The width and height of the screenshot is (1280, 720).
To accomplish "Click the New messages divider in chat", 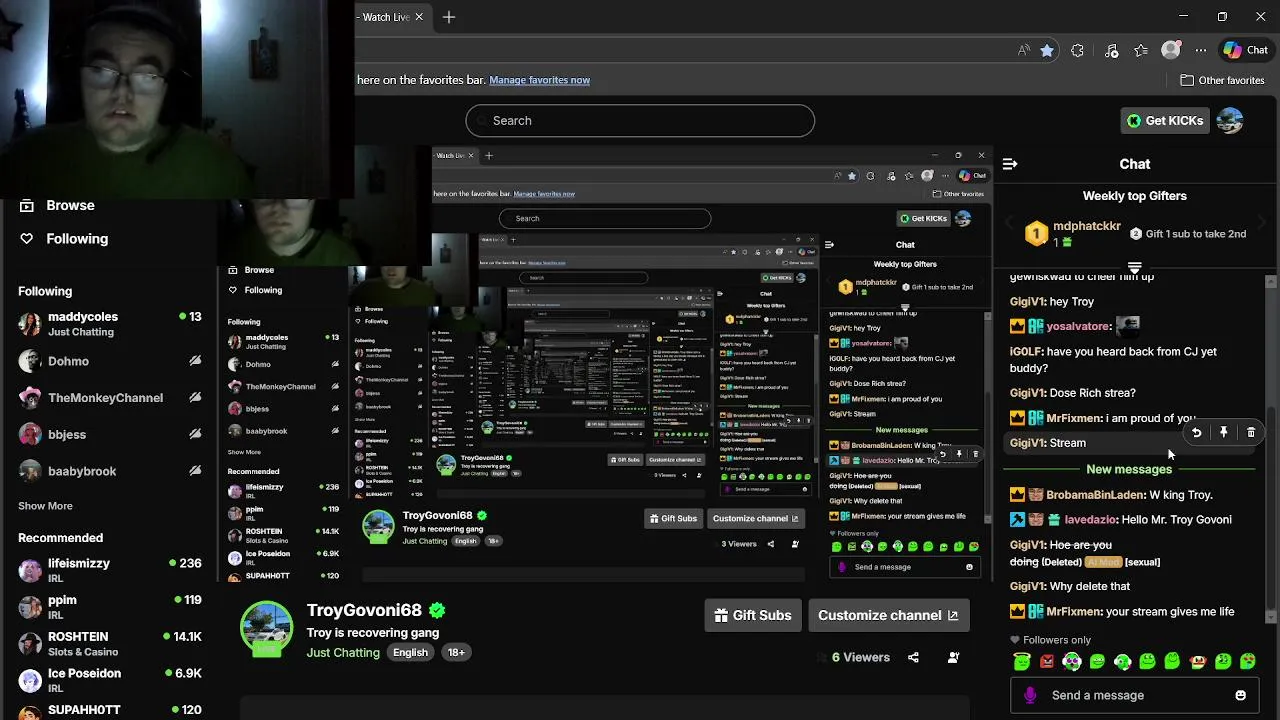I will point(1129,469).
